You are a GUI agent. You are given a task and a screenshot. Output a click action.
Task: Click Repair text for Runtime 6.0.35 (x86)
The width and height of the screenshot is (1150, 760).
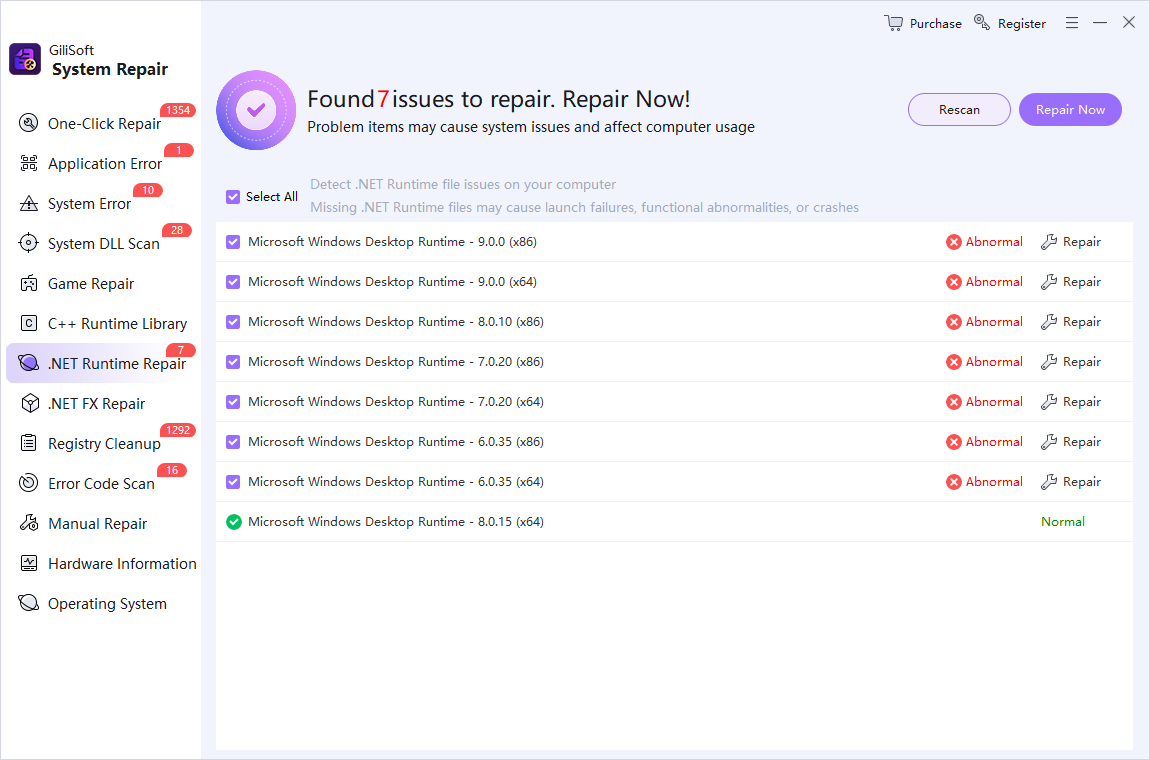1082,442
